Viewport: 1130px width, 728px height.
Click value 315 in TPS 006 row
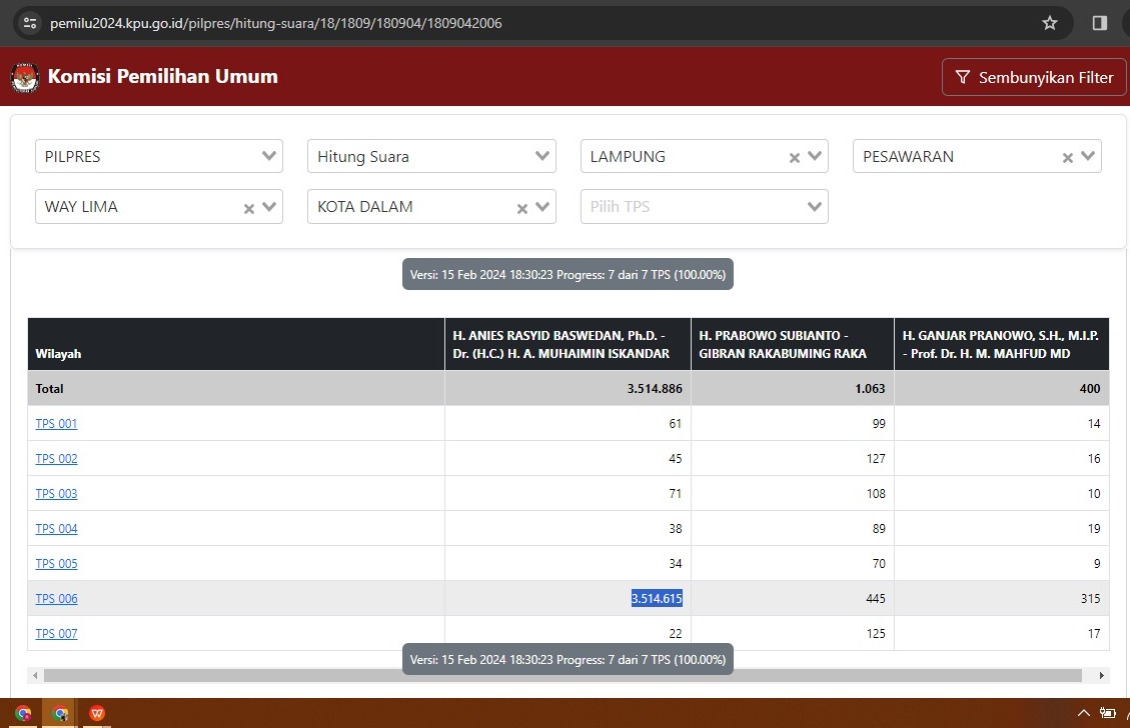pyautogui.click(x=1090, y=598)
